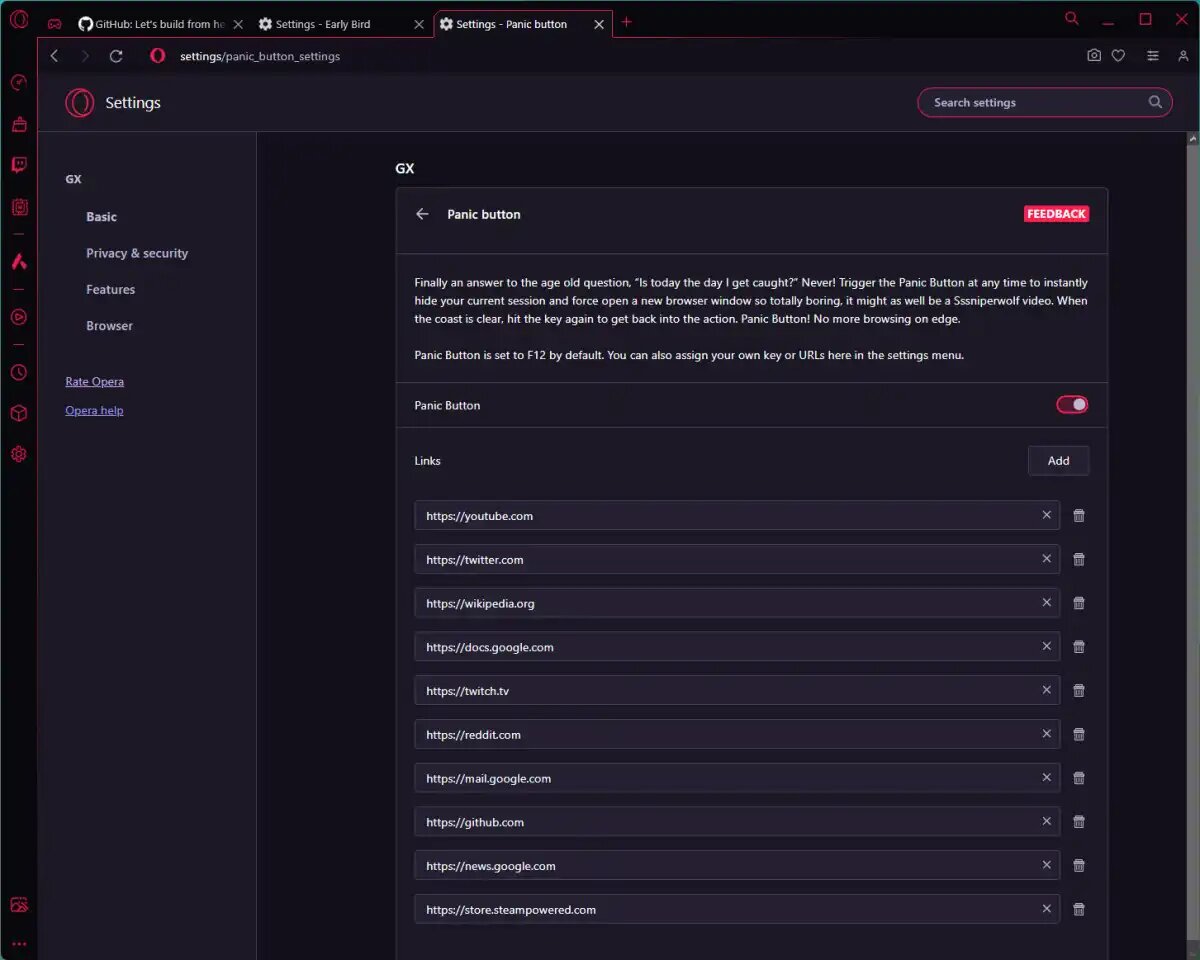Open the profile account icon
The height and width of the screenshot is (960, 1200).
pyautogui.click(x=1183, y=56)
